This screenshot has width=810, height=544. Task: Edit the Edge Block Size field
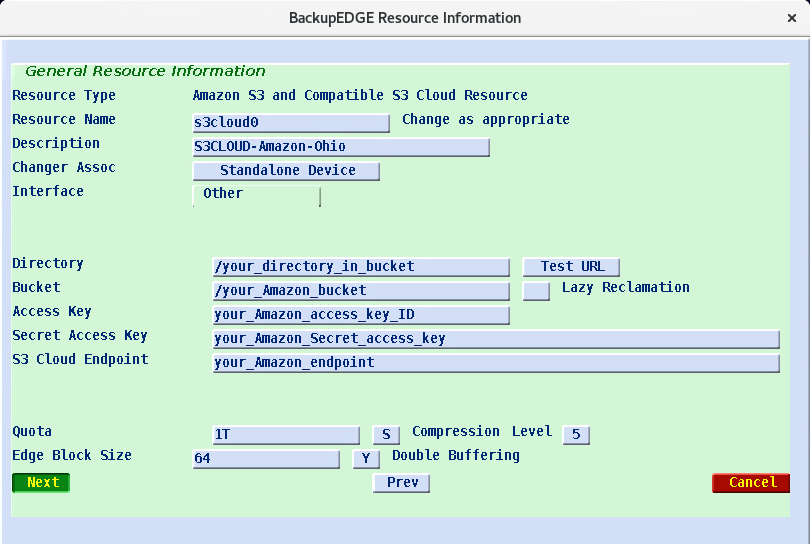(x=266, y=458)
